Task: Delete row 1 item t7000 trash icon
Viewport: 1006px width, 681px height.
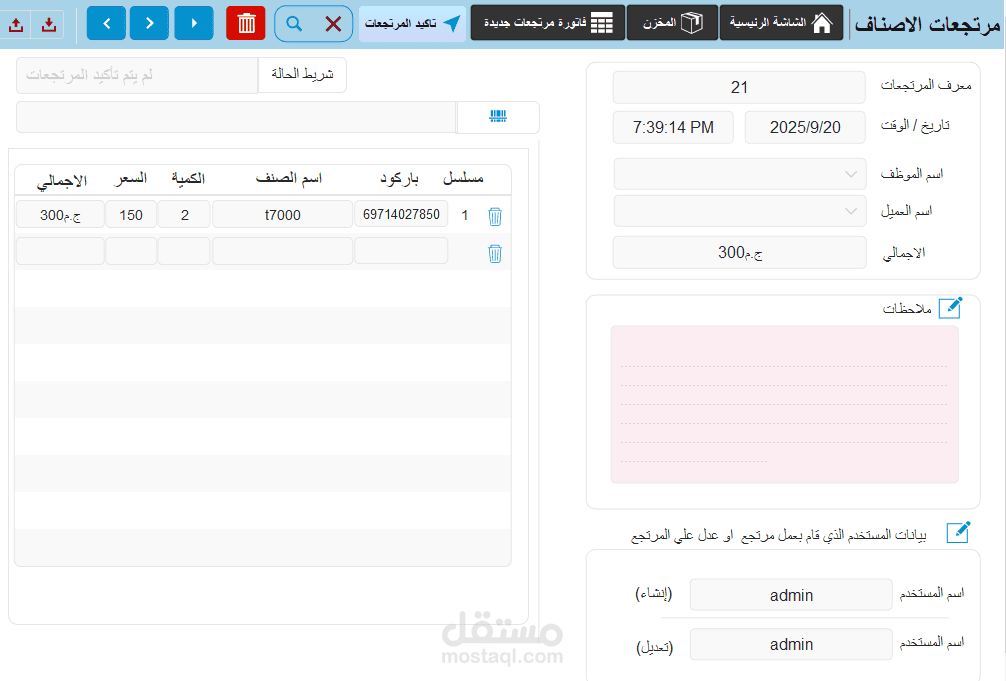Action: pyautogui.click(x=495, y=216)
